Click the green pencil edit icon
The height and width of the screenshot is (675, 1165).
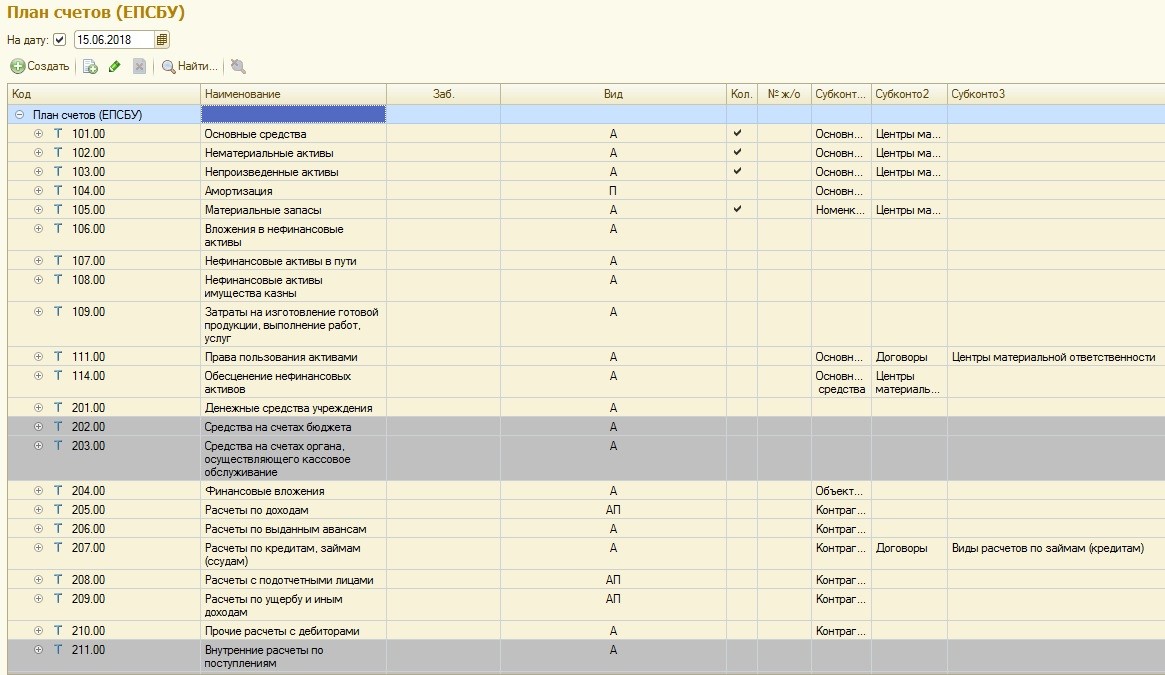pos(114,67)
